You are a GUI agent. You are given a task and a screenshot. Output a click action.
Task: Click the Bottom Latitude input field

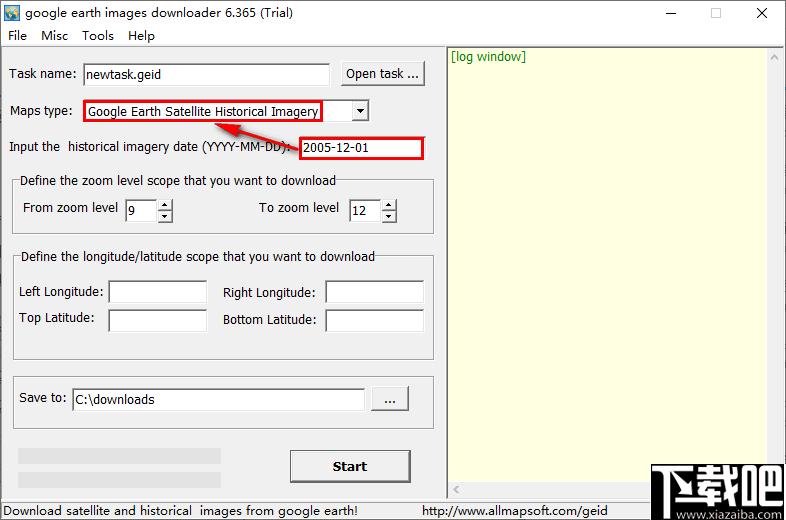[x=374, y=320]
